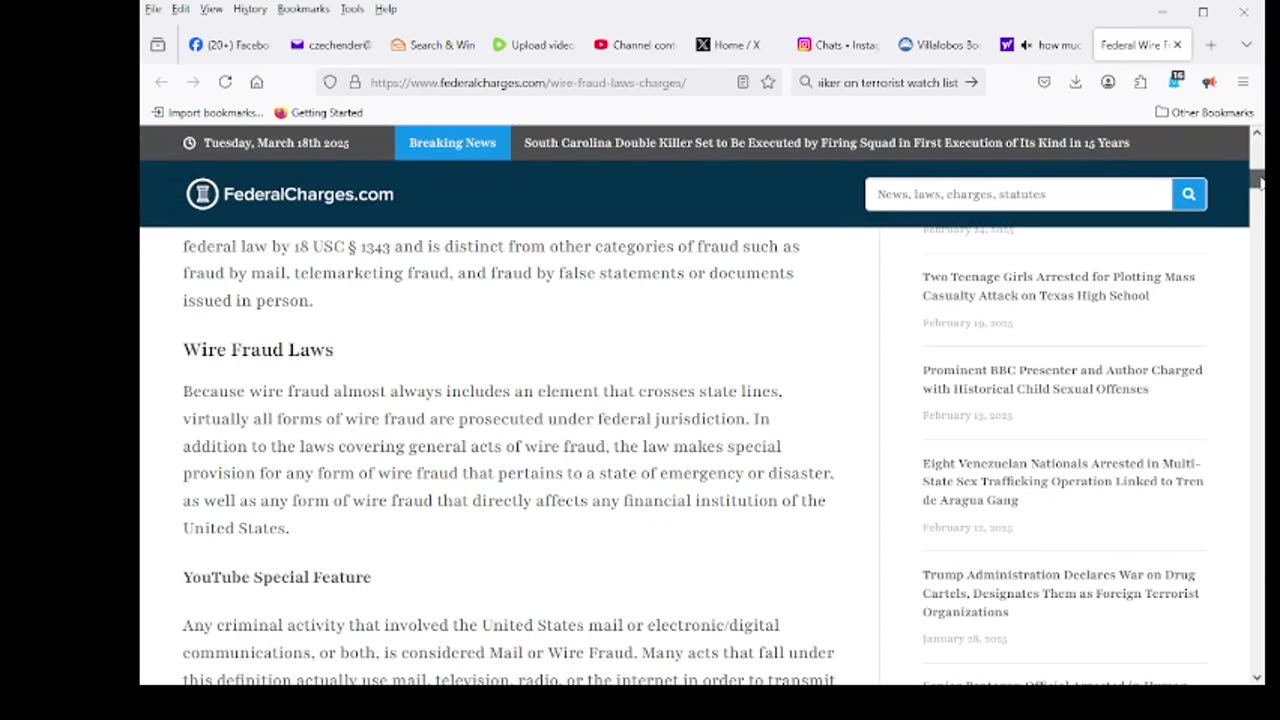Switch to the Yahoo 'how muc' tab
The height and width of the screenshot is (720, 1280).
click(x=1040, y=45)
